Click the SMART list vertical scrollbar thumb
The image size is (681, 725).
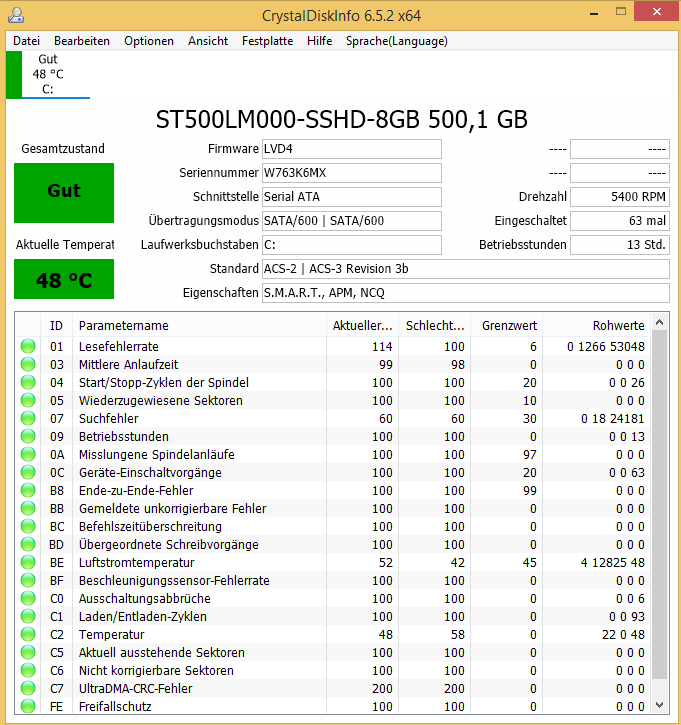[x=660, y=504]
